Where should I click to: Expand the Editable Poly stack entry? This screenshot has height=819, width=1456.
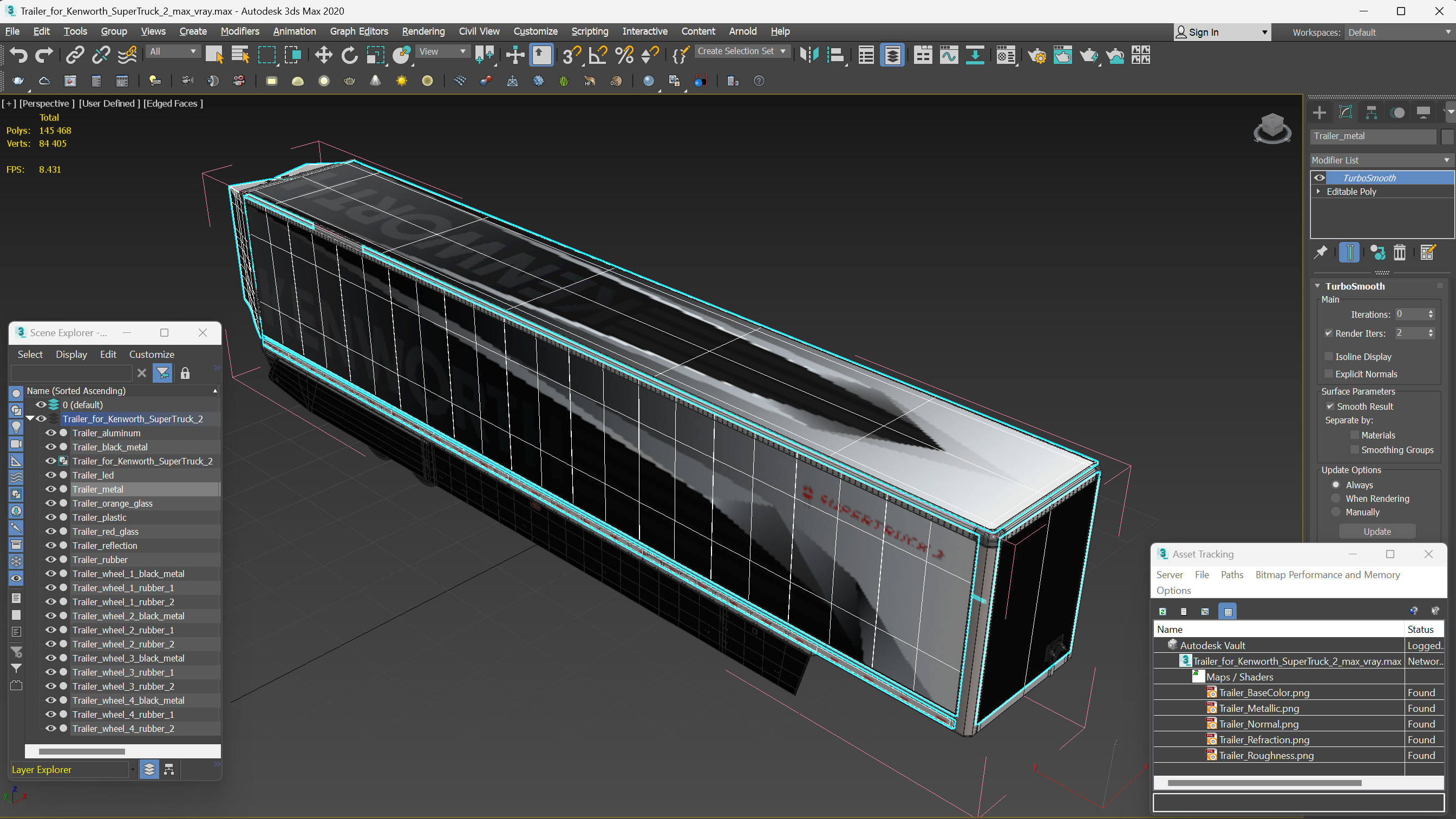point(1318,191)
